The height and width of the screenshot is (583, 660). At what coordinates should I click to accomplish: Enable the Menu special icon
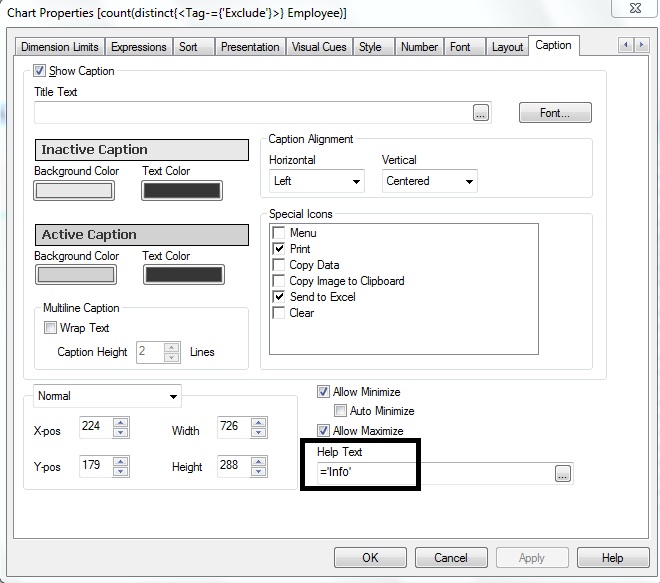[279, 233]
